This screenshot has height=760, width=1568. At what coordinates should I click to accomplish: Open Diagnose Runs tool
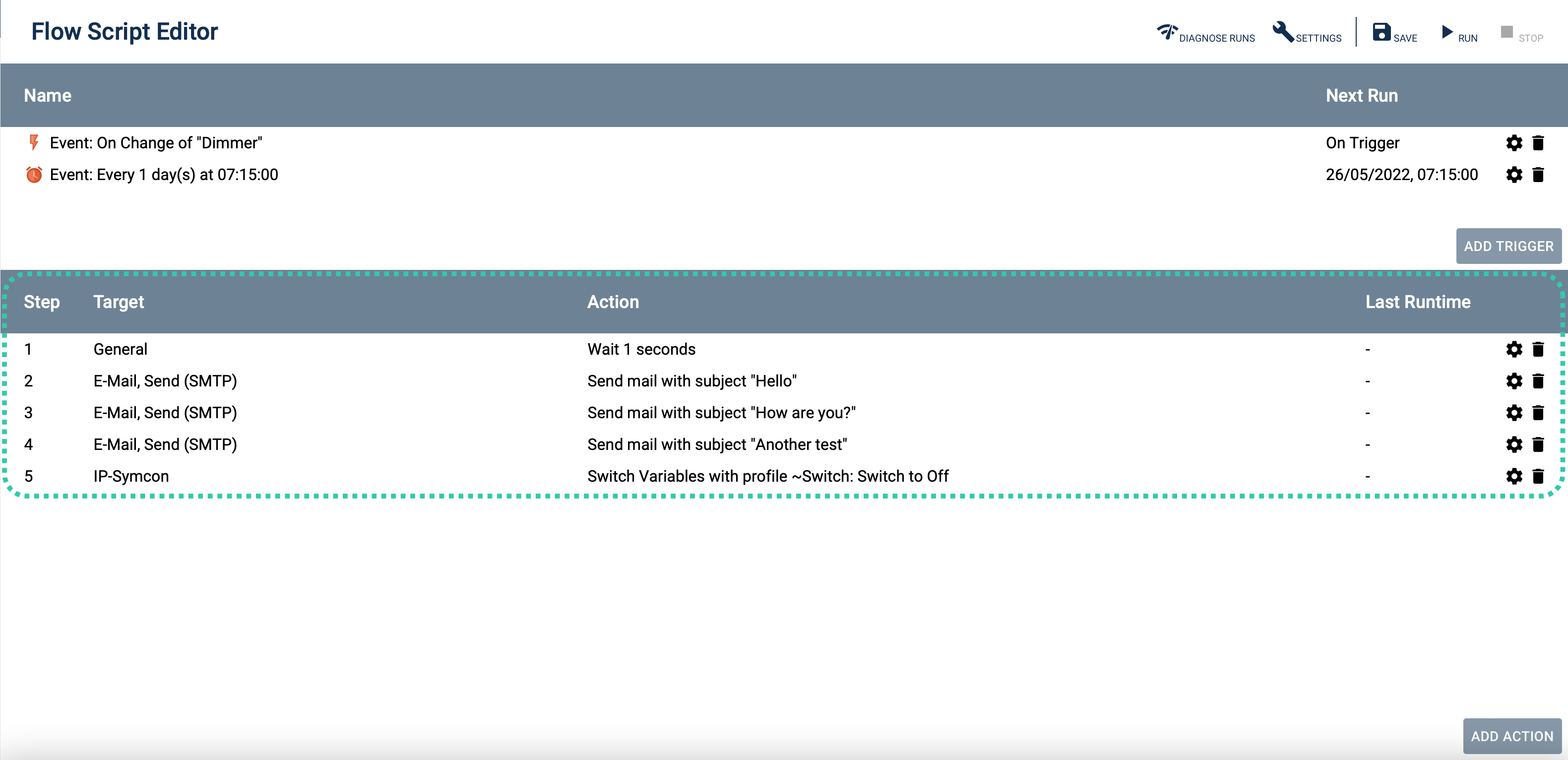click(1205, 33)
